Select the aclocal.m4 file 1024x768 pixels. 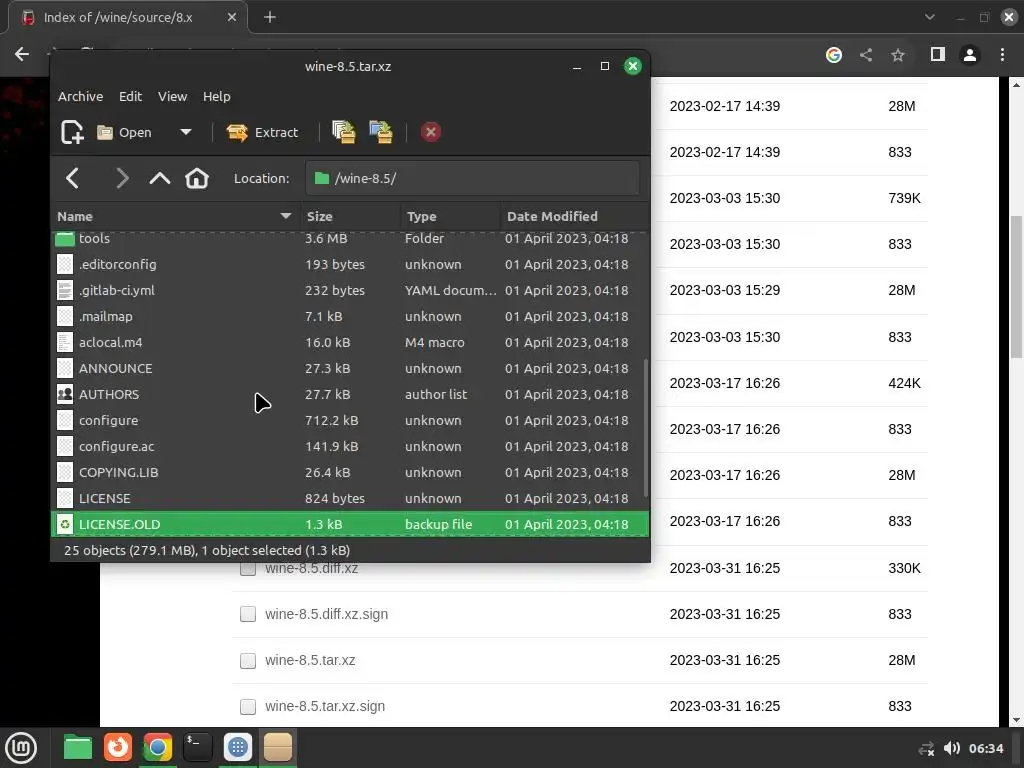350,342
